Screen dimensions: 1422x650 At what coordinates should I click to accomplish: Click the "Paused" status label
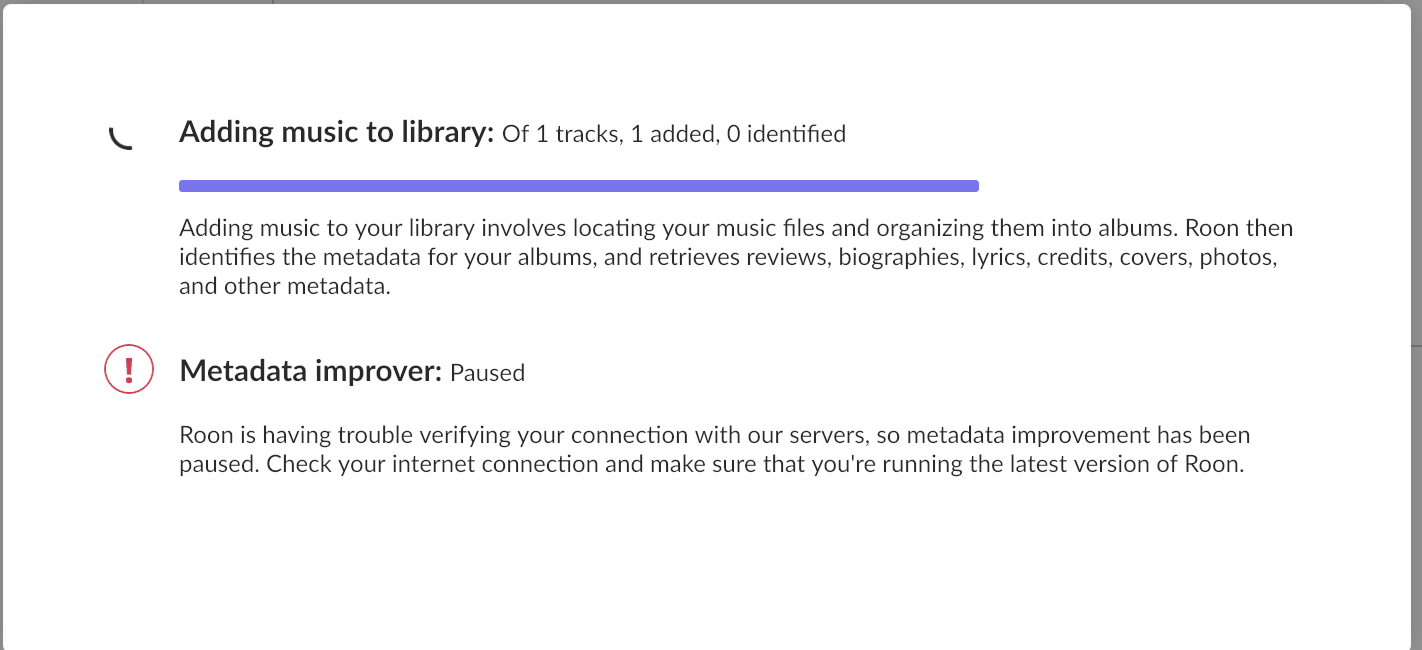pyautogui.click(x=487, y=373)
